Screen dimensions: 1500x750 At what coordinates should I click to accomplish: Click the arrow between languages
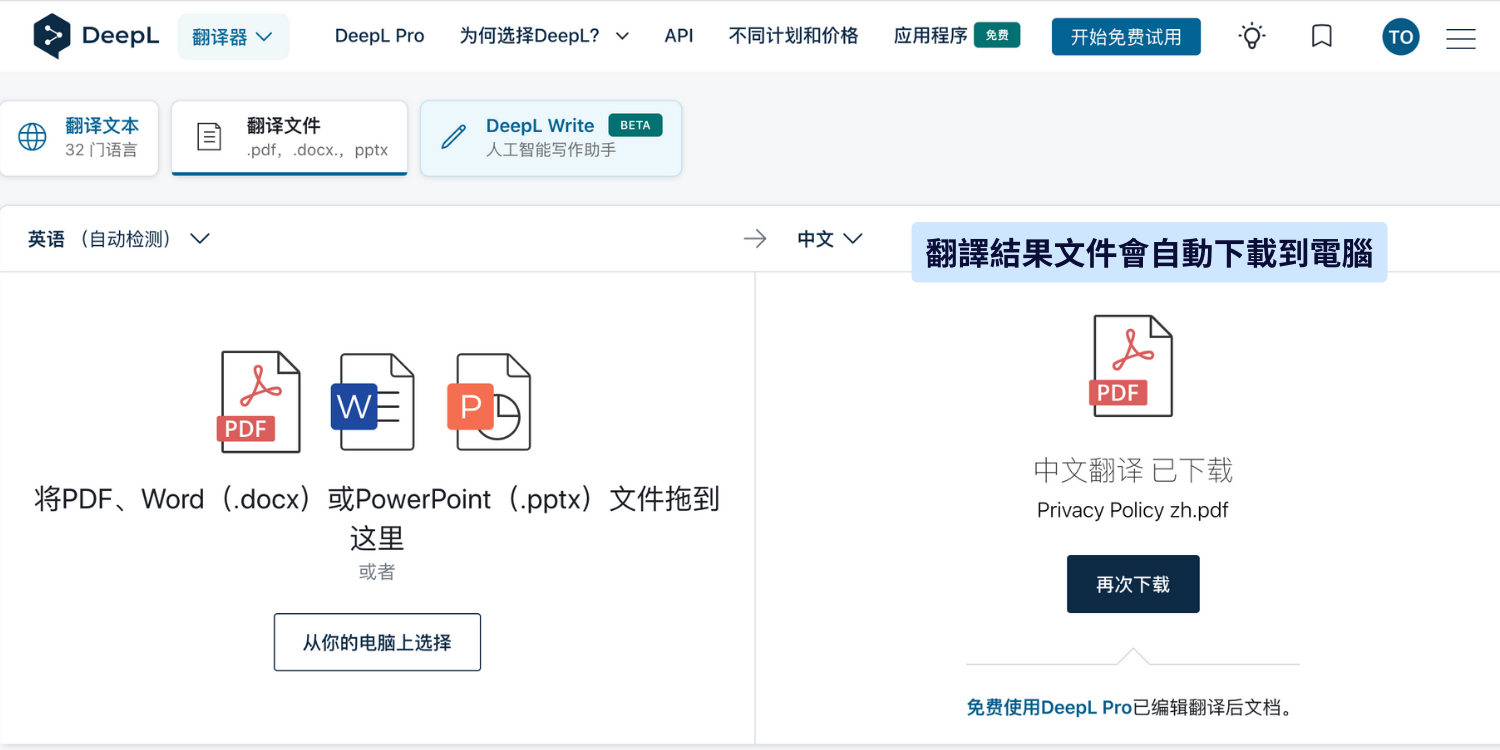[755, 239]
